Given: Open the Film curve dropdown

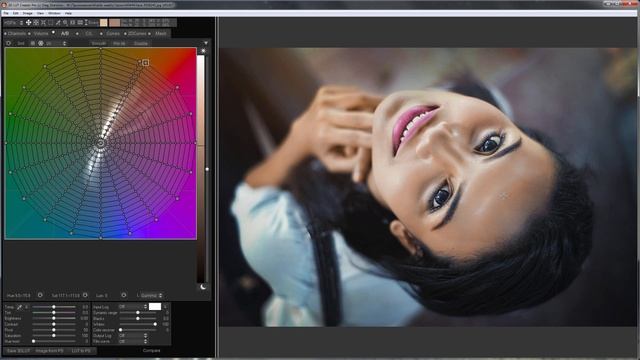Looking at the screenshot, I should (133, 341).
